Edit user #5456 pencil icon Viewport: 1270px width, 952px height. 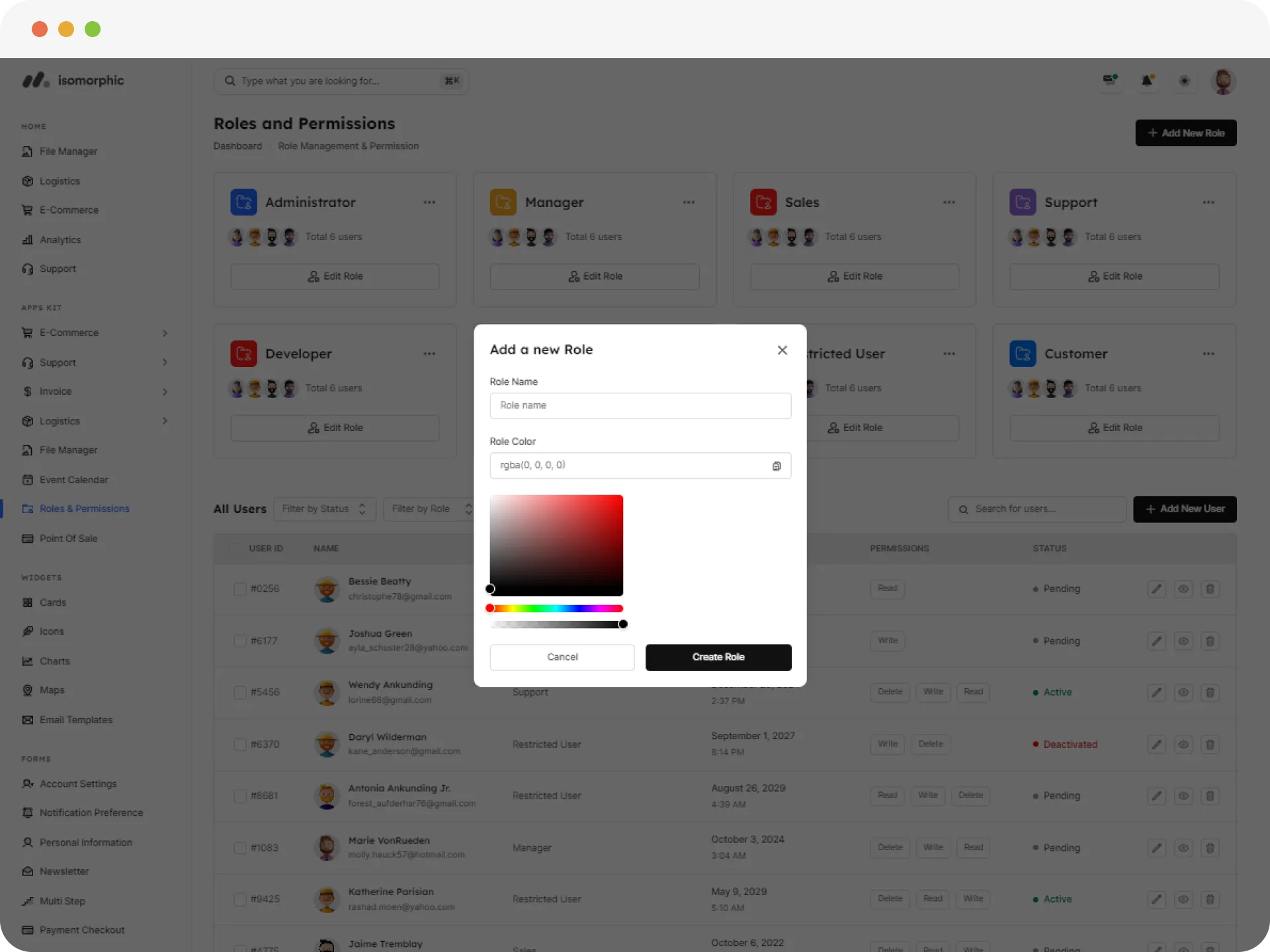coord(1156,692)
